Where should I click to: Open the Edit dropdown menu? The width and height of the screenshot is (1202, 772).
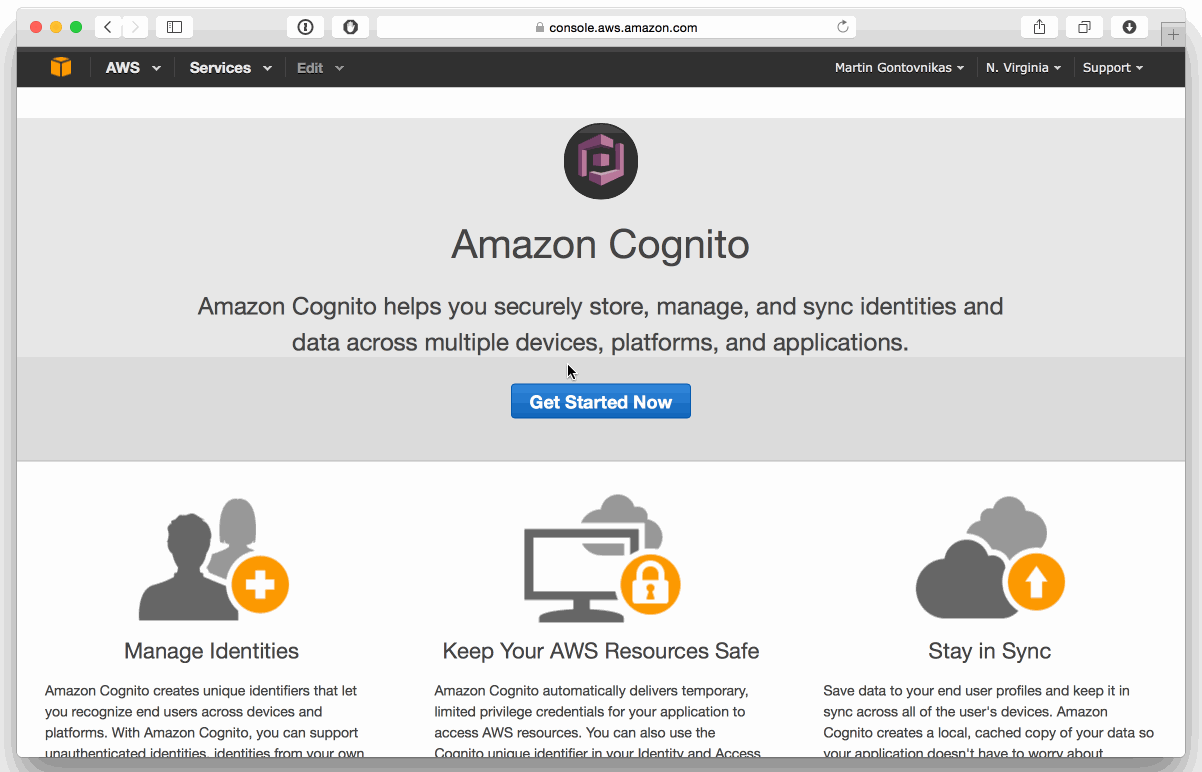point(320,68)
